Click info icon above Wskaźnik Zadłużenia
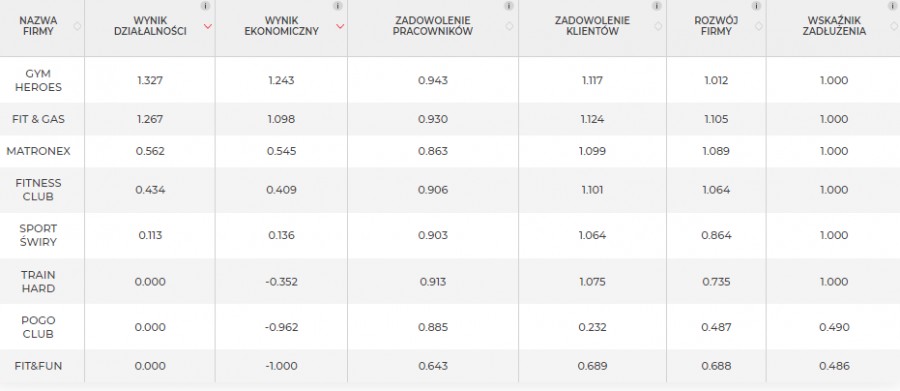The width and height of the screenshot is (900, 391). 893,6
